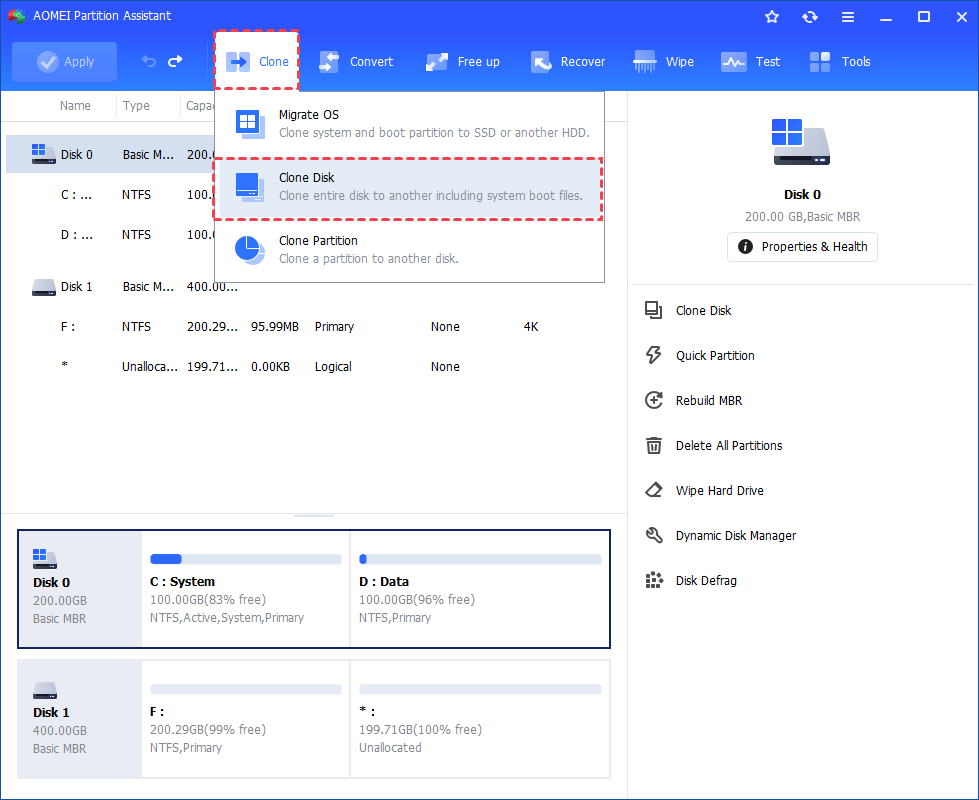Select the unallocated space on Disk 1
This screenshot has height=800, width=979.
[x=480, y=720]
